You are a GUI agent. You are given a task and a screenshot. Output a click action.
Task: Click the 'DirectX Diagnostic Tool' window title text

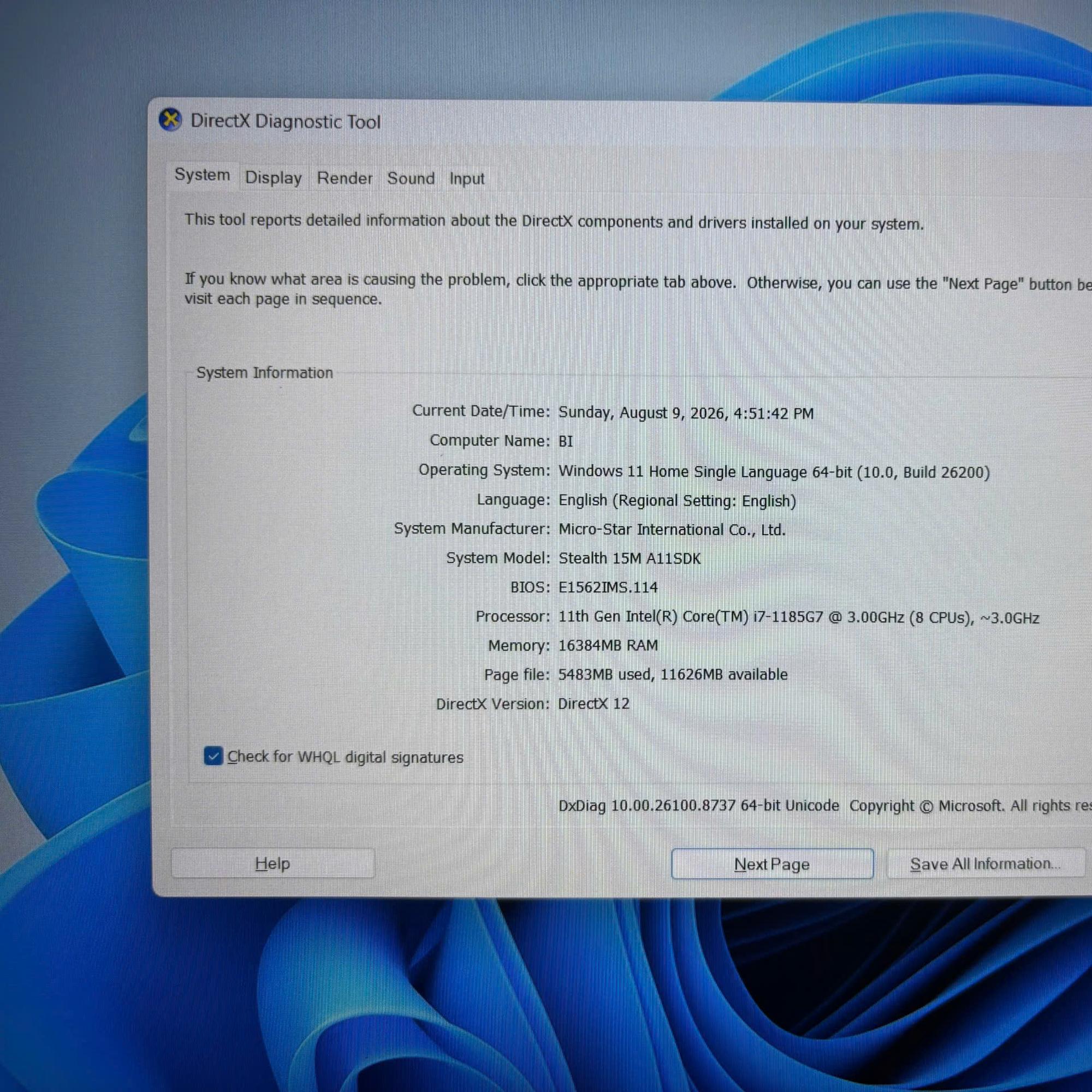tap(286, 122)
